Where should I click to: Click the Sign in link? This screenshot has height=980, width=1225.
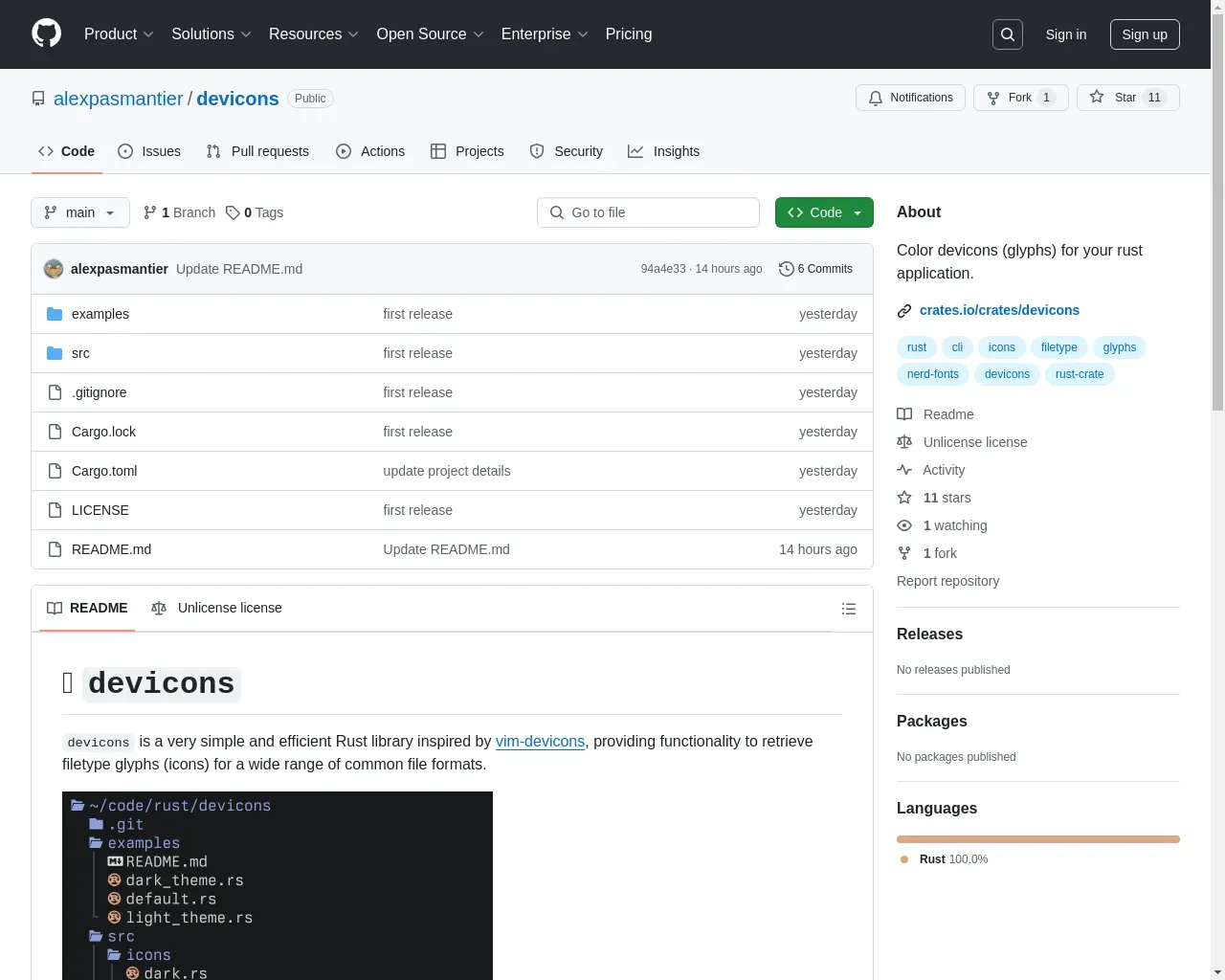pos(1066,34)
